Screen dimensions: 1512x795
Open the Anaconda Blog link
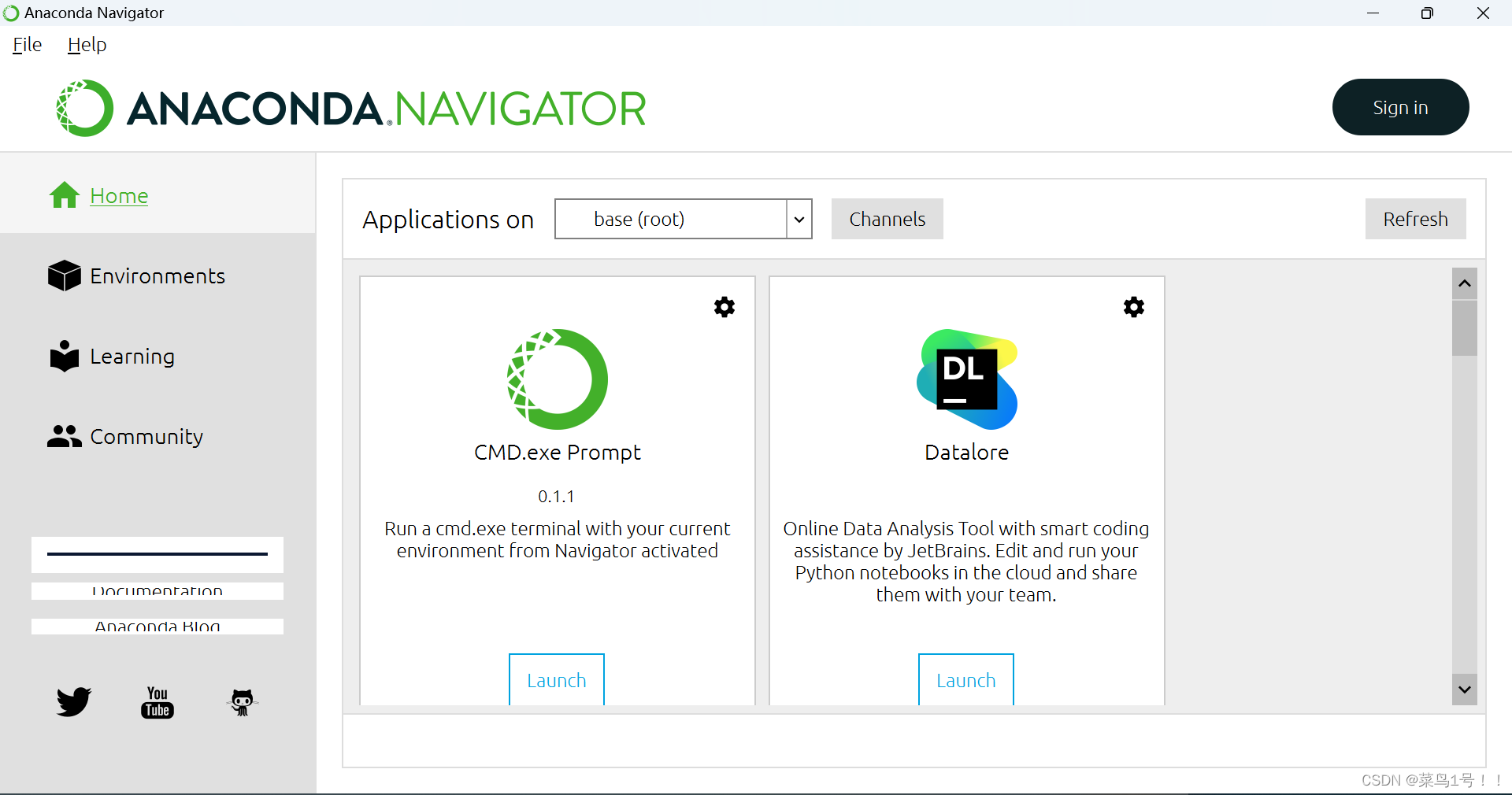click(x=157, y=627)
